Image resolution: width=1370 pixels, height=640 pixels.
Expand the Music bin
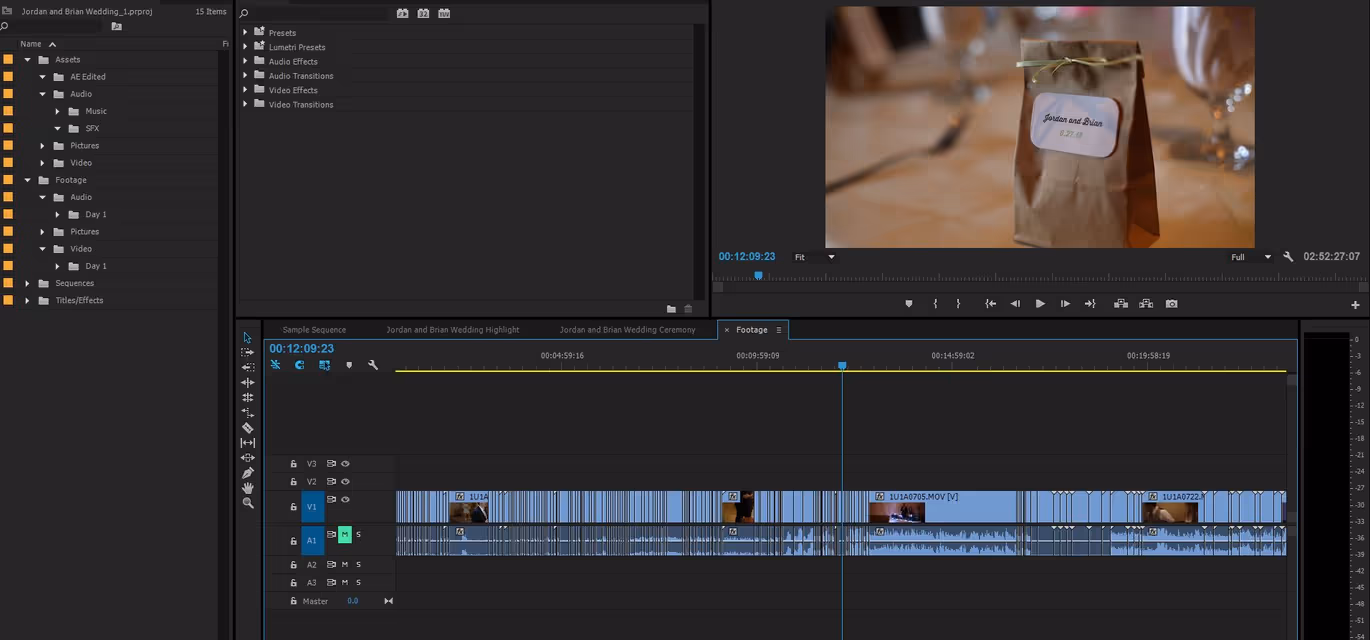point(58,111)
